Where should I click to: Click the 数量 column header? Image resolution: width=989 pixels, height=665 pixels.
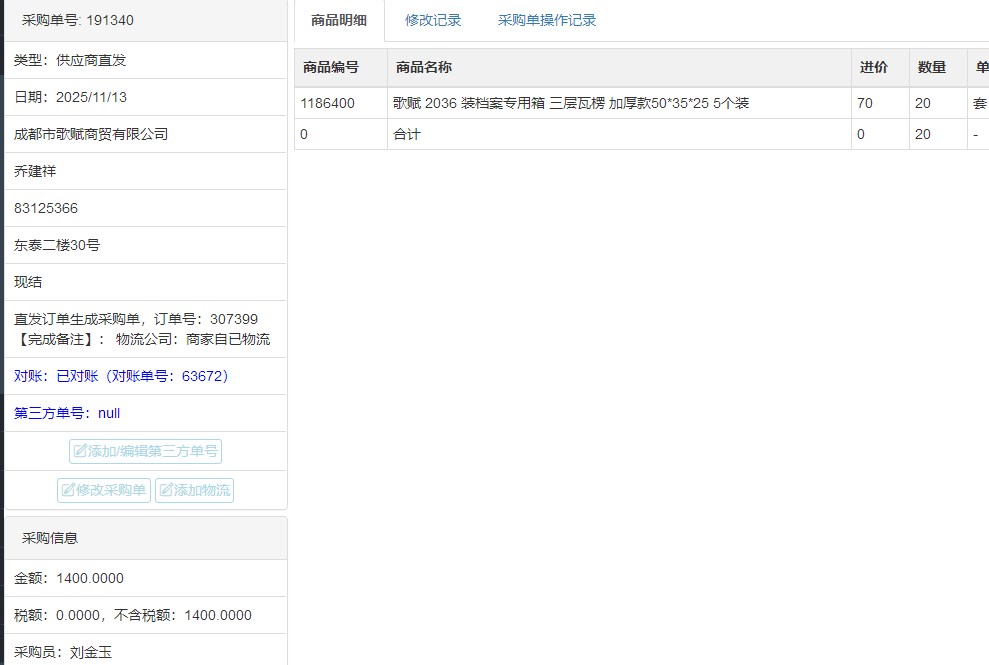[932, 67]
